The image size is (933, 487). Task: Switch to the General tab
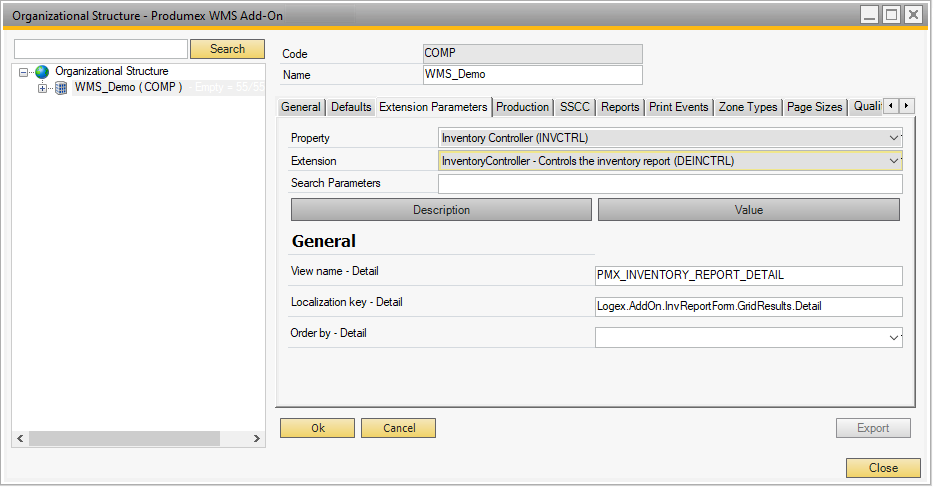[300, 107]
